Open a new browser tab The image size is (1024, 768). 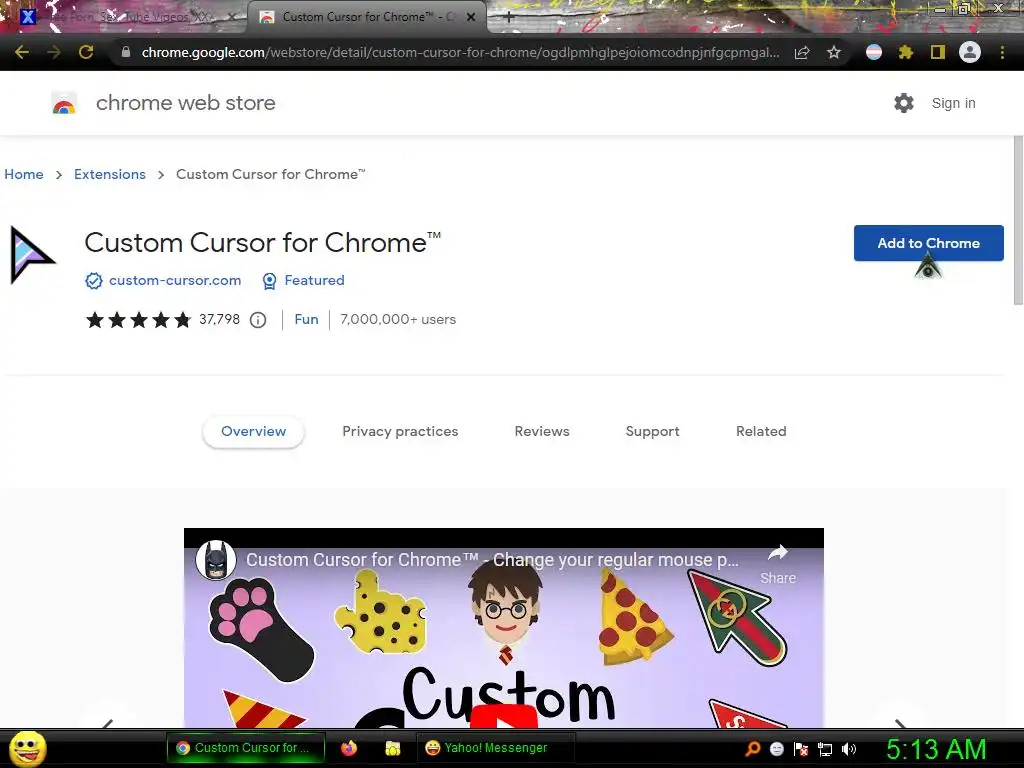coord(509,18)
